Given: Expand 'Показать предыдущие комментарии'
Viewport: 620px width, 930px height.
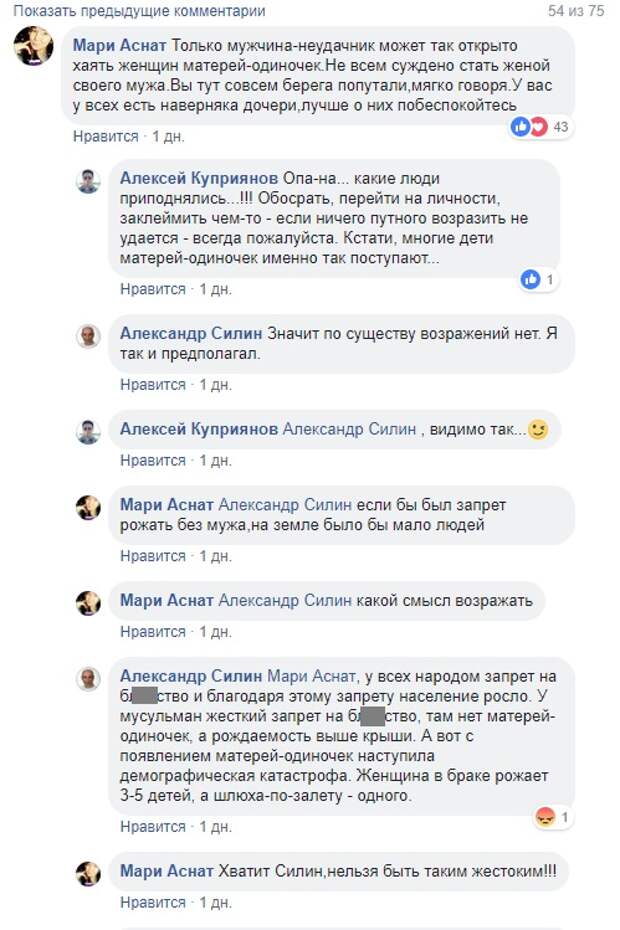Looking at the screenshot, I should [139, 11].
